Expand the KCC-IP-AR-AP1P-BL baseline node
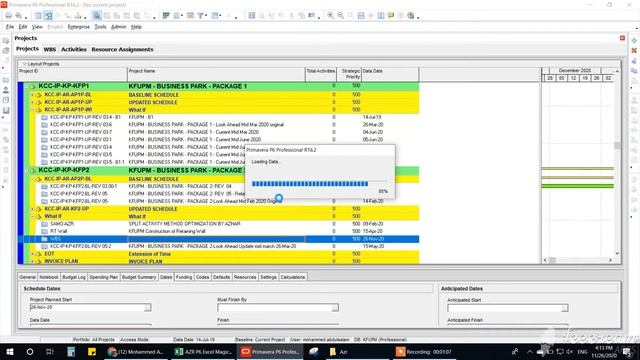Screen dimensions: 640x360 pyautogui.click(x=33, y=95)
